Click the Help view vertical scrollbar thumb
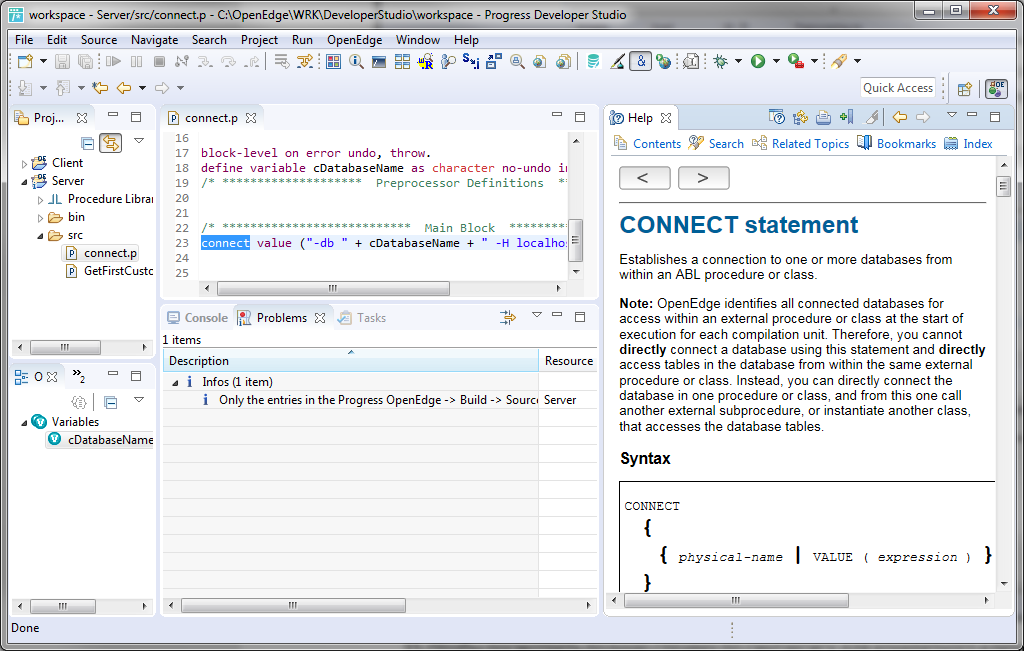The width and height of the screenshot is (1024, 651). (1004, 187)
